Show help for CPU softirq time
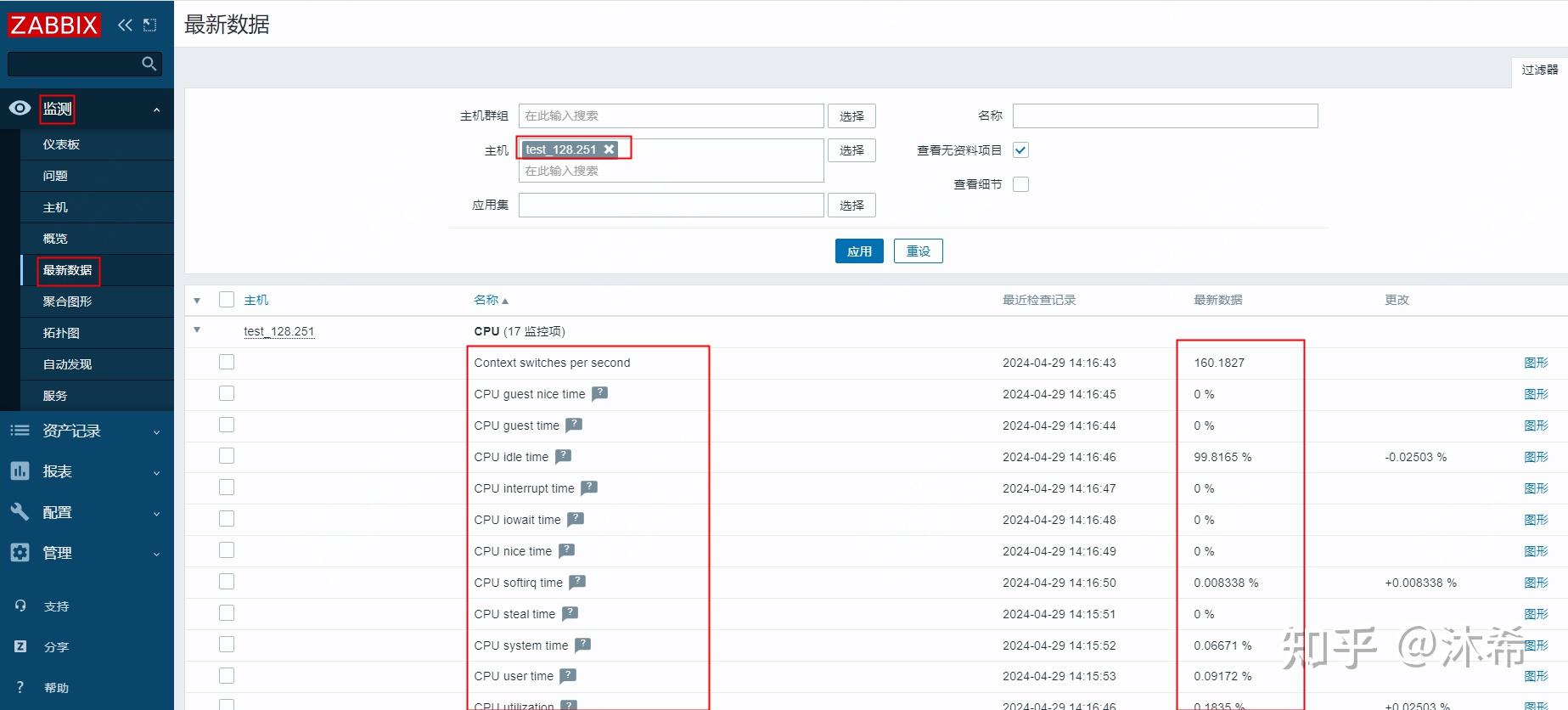The width and height of the screenshot is (1568, 710). click(577, 582)
